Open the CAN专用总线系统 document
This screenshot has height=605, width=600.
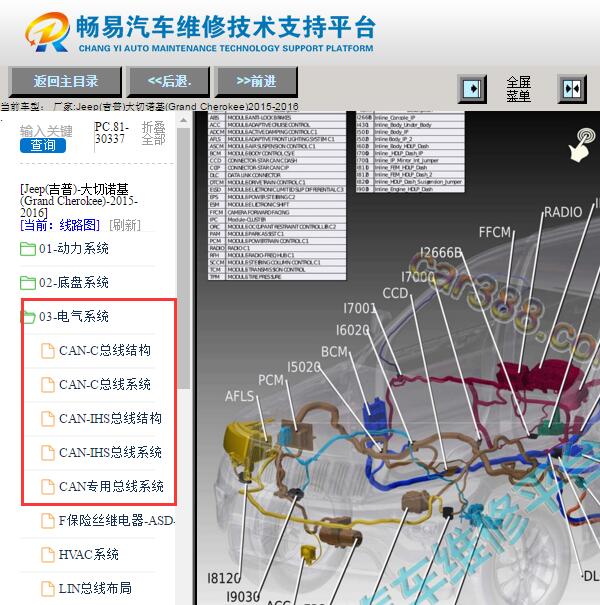click(111, 486)
